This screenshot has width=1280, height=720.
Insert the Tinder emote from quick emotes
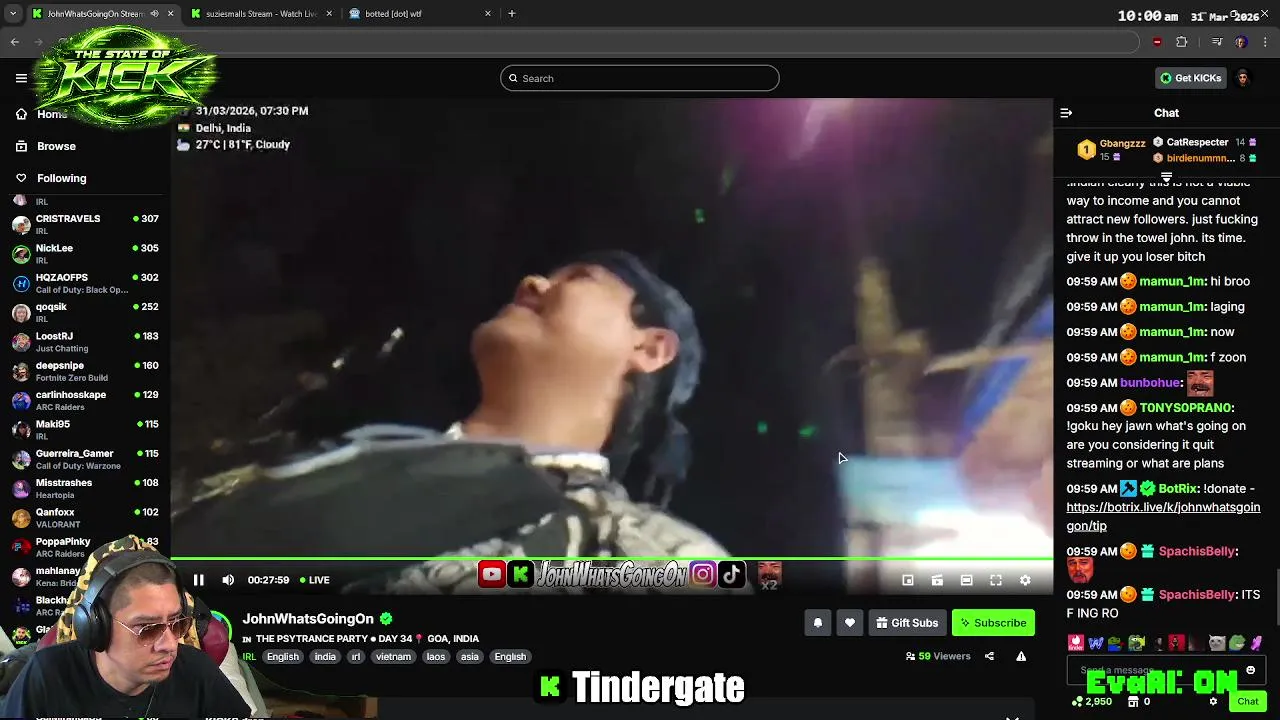pos(1076,643)
